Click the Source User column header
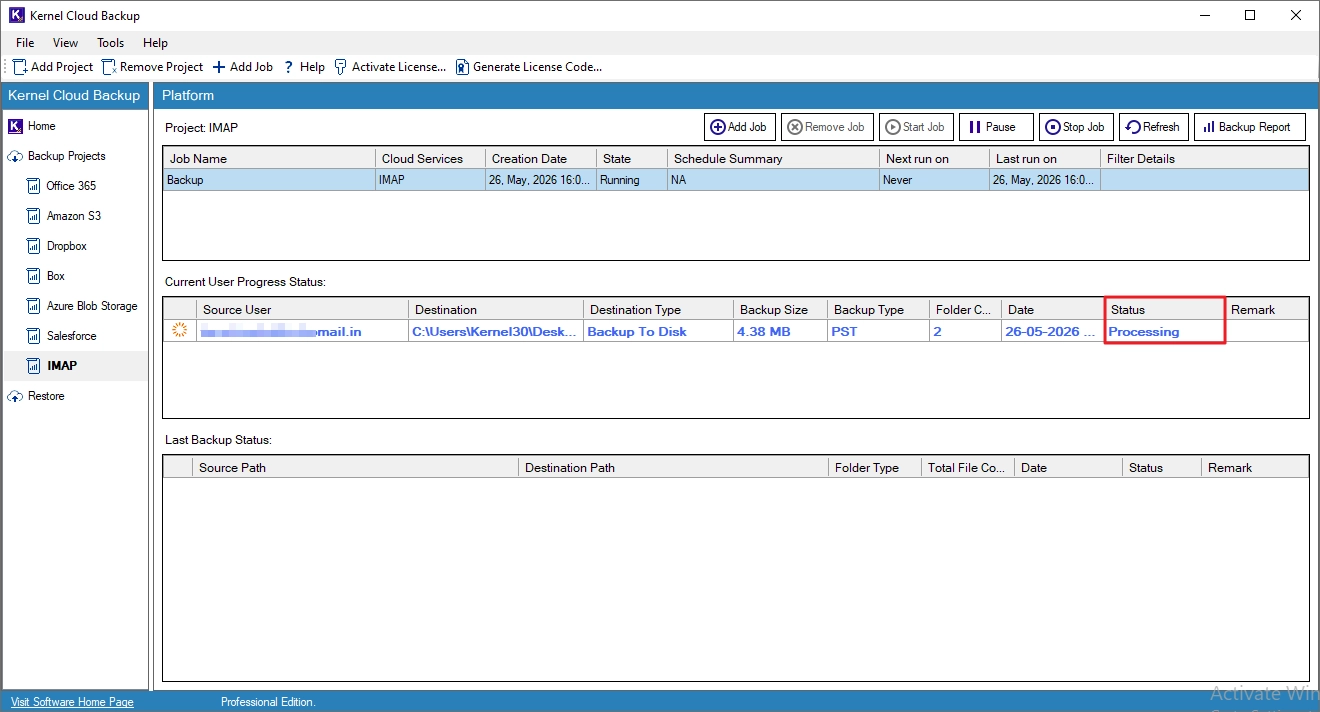This screenshot has height=712, width=1320. tap(302, 309)
